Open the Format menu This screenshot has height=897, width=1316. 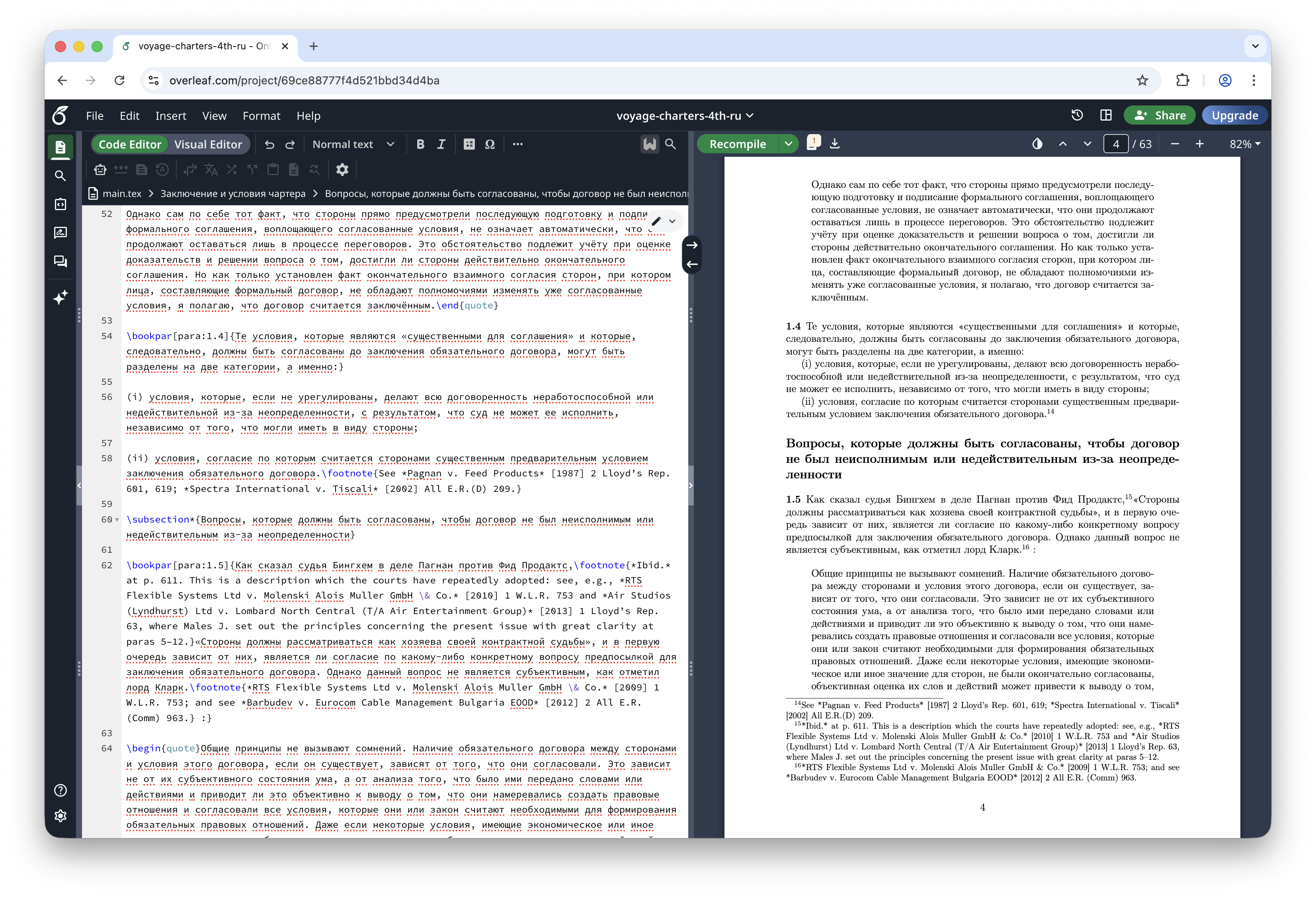pos(261,115)
